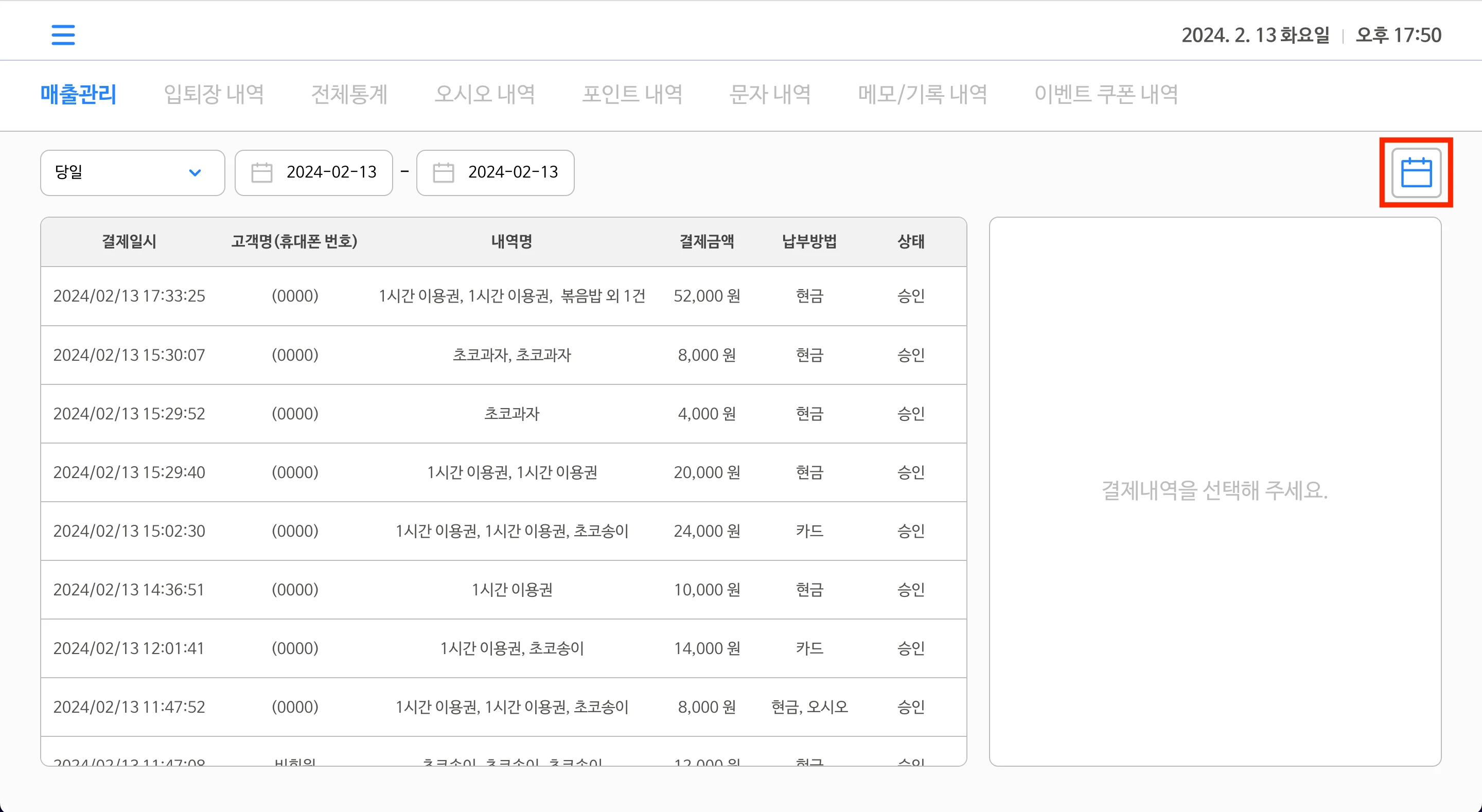This screenshot has width=1482, height=812.
Task: Click the 20,000 원 amount cell
Action: (x=707, y=472)
